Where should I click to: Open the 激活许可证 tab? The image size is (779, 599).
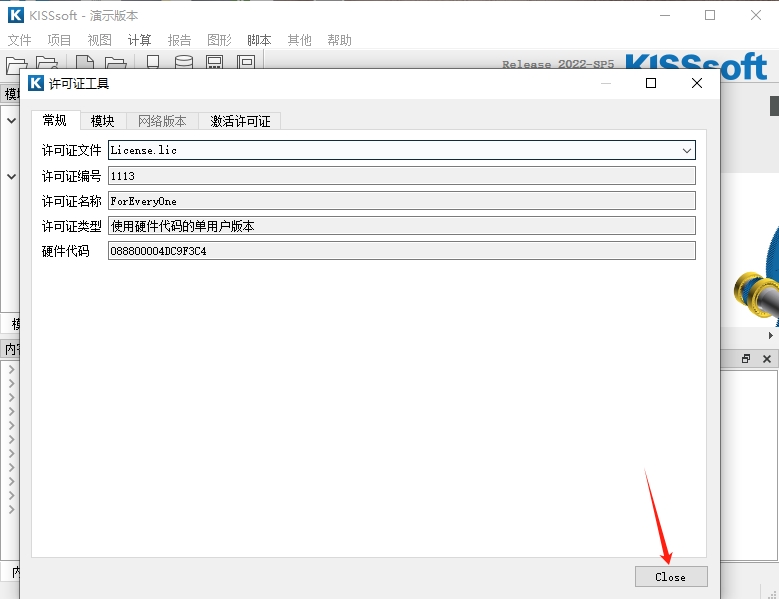click(240, 121)
